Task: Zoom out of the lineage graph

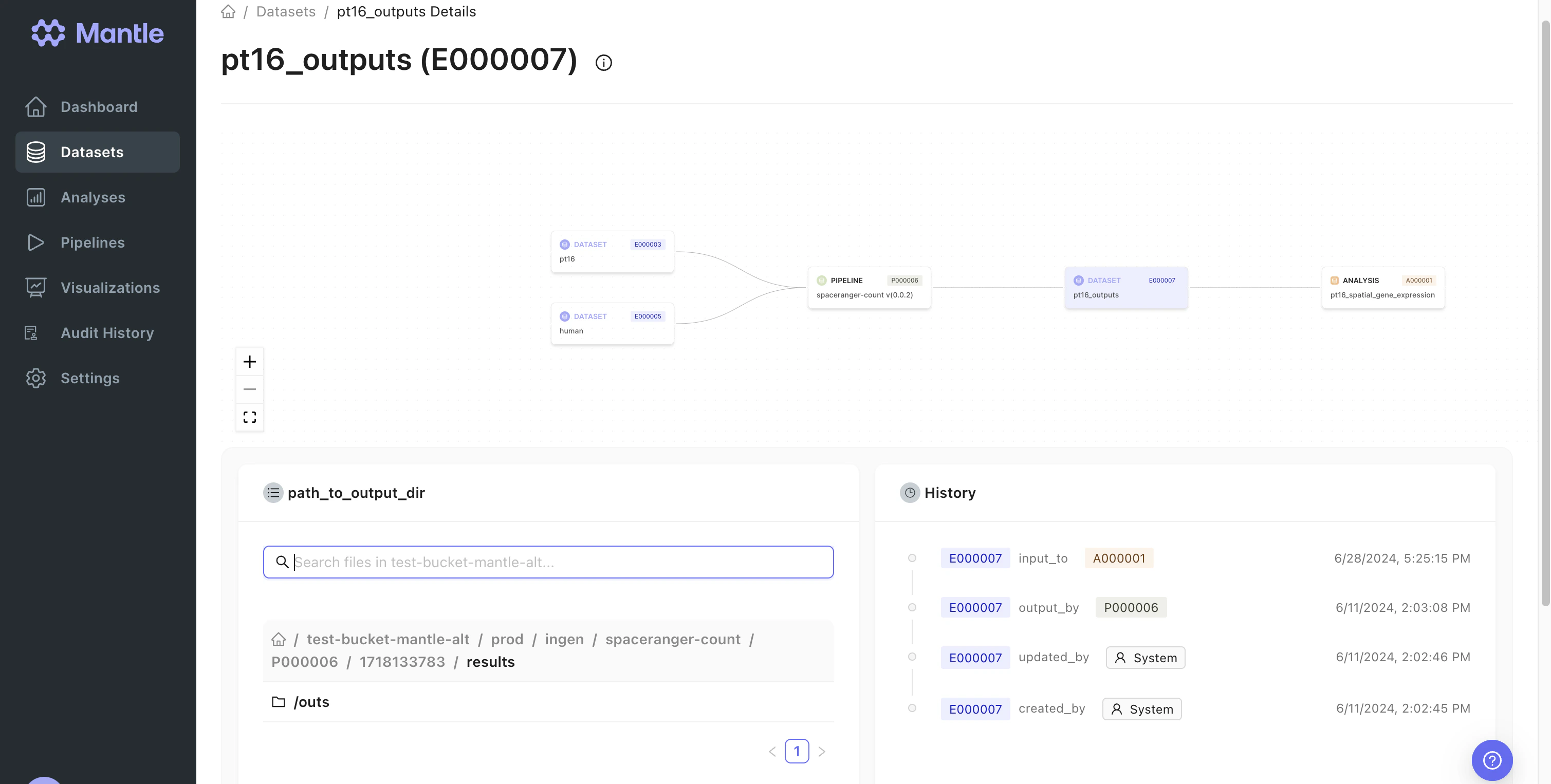Action: point(249,389)
